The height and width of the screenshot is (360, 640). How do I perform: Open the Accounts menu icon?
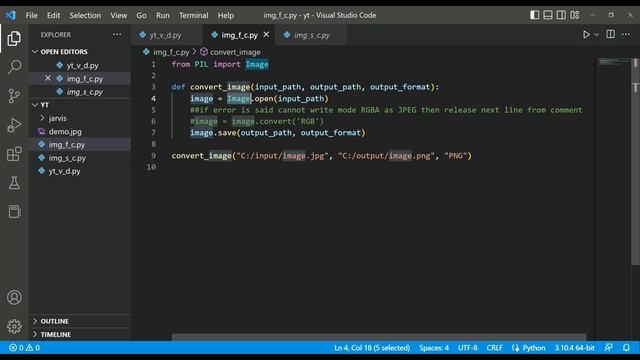[14, 297]
